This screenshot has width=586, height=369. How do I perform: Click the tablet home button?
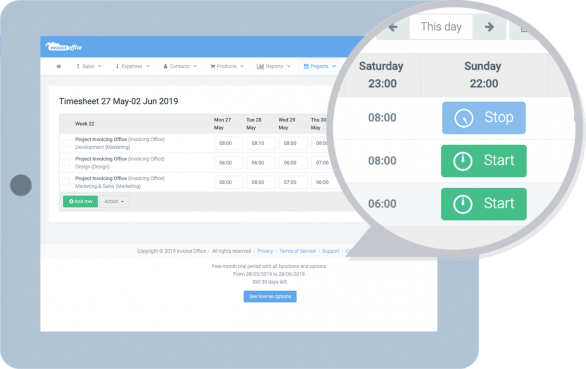tap(21, 185)
